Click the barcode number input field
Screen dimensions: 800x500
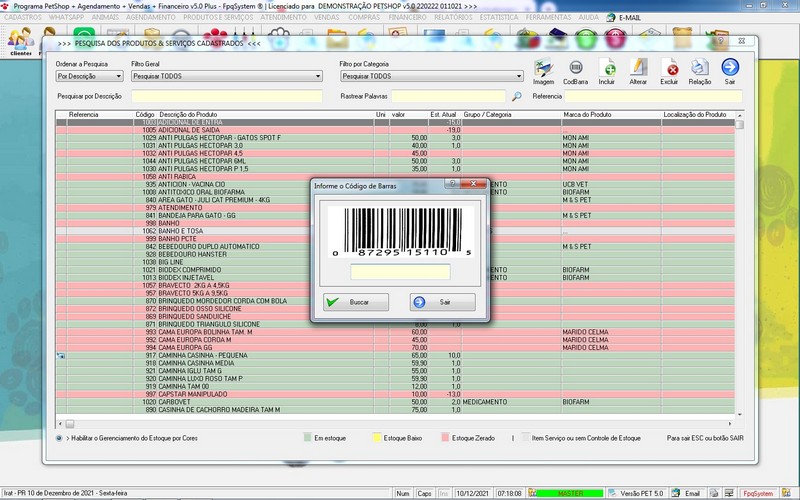click(400, 272)
